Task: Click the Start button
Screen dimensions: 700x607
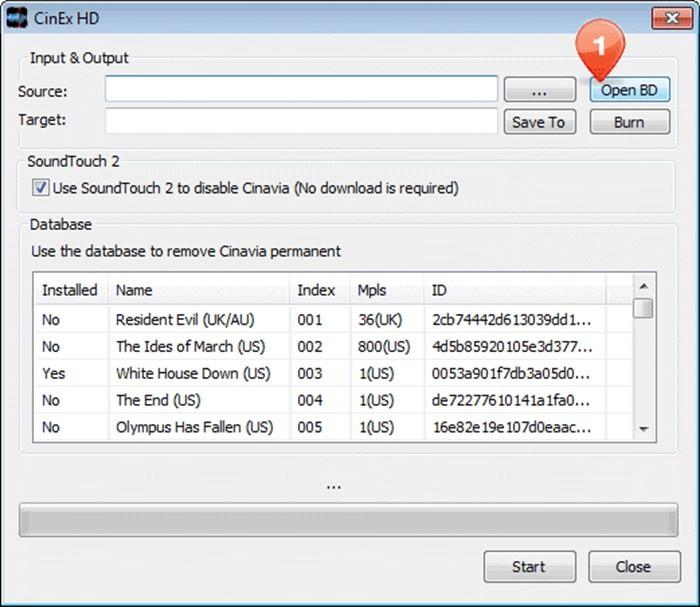Action: pyautogui.click(x=529, y=567)
